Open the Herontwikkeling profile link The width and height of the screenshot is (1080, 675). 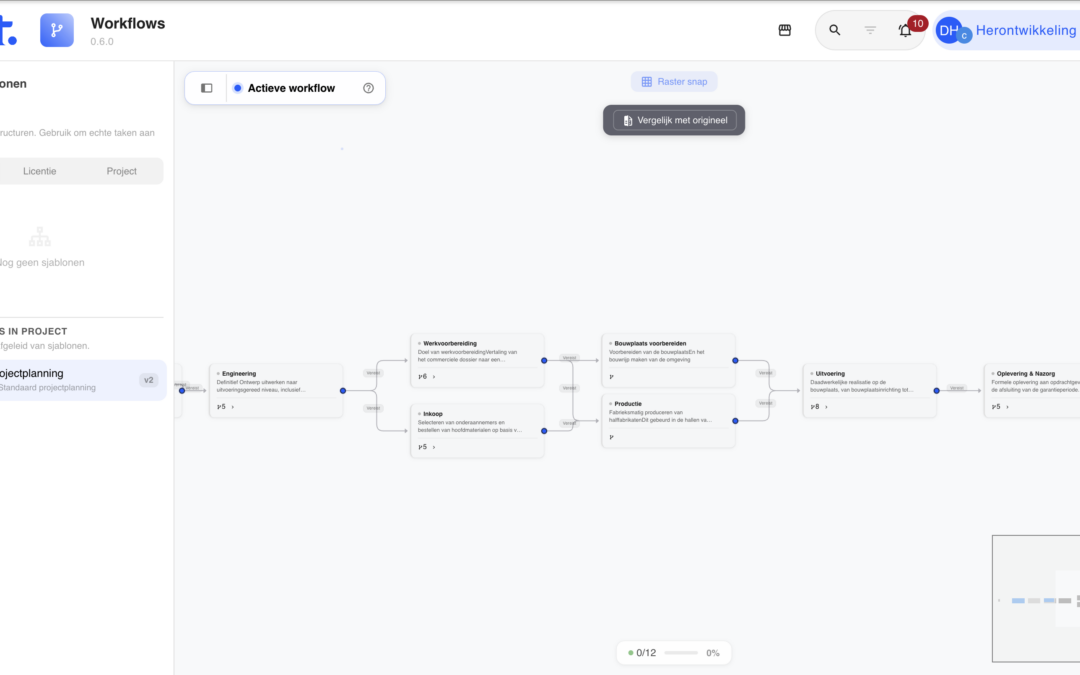(x=1026, y=30)
